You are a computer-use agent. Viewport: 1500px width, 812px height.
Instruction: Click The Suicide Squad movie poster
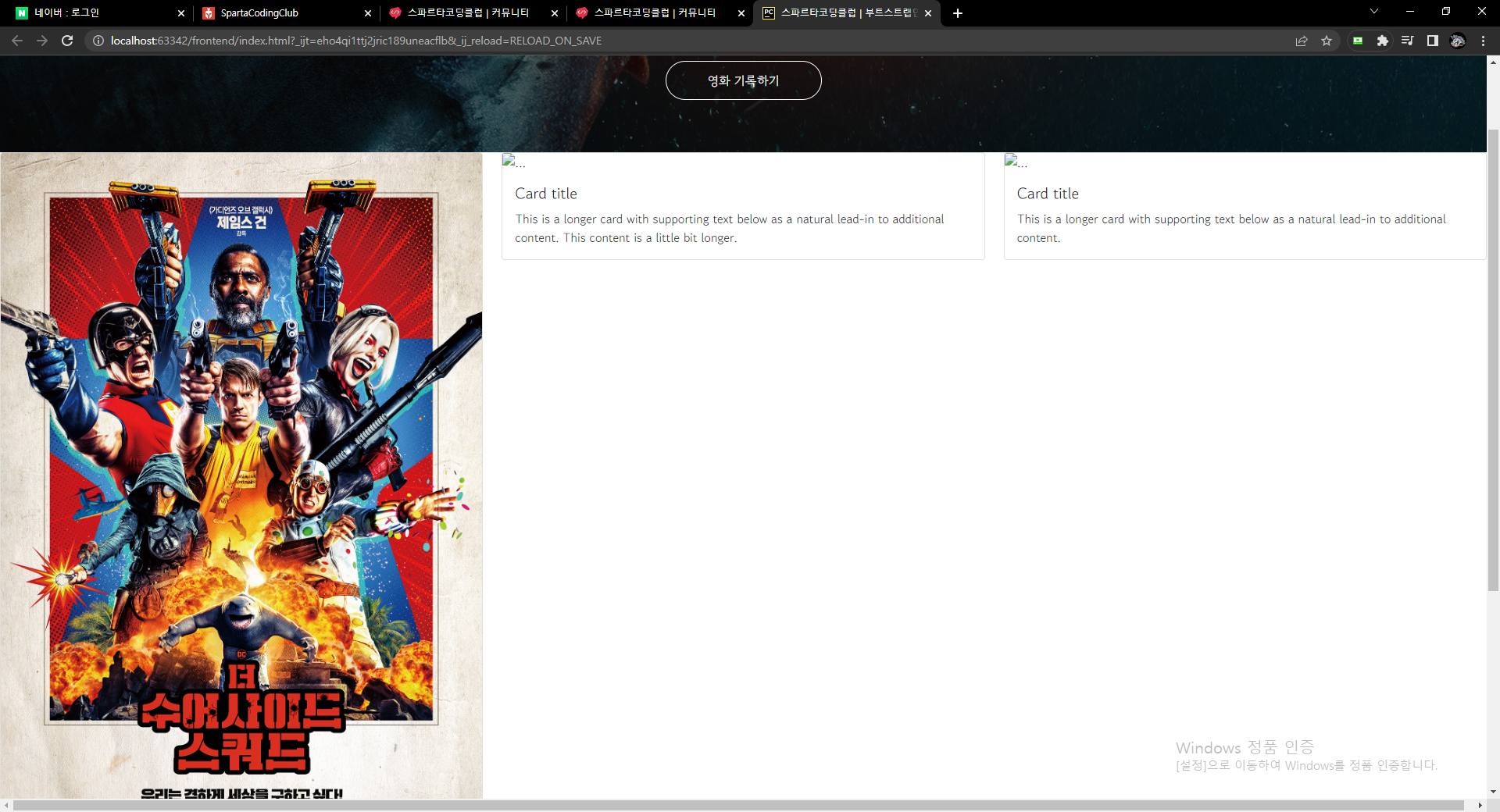[241, 475]
